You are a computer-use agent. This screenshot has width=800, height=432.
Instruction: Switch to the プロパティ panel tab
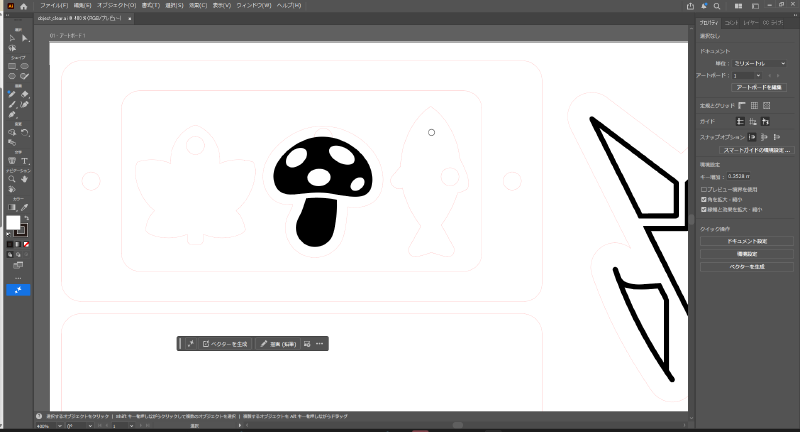pyautogui.click(x=709, y=23)
